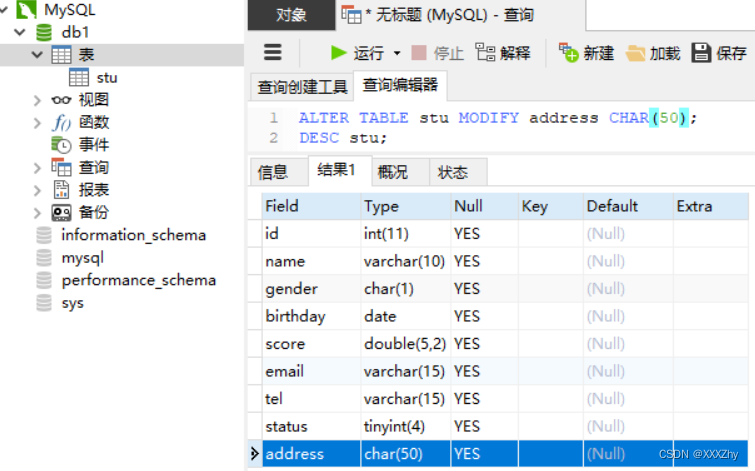This screenshot has width=755, height=471.
Task: Click the 查询 query icon in tree
Action: coord(61,167)
